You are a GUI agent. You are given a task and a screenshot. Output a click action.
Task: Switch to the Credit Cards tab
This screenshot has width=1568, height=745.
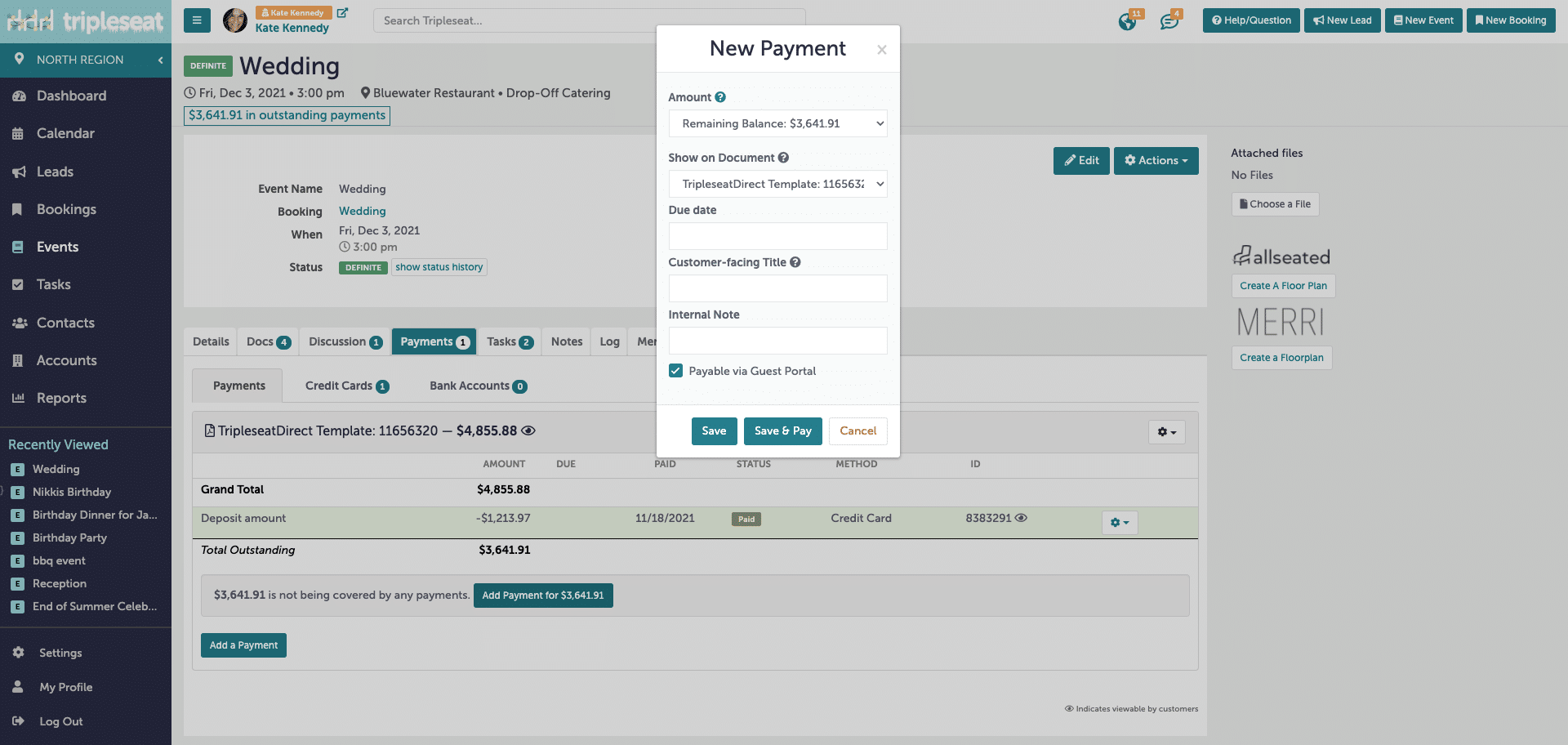(x=346, y=386)
